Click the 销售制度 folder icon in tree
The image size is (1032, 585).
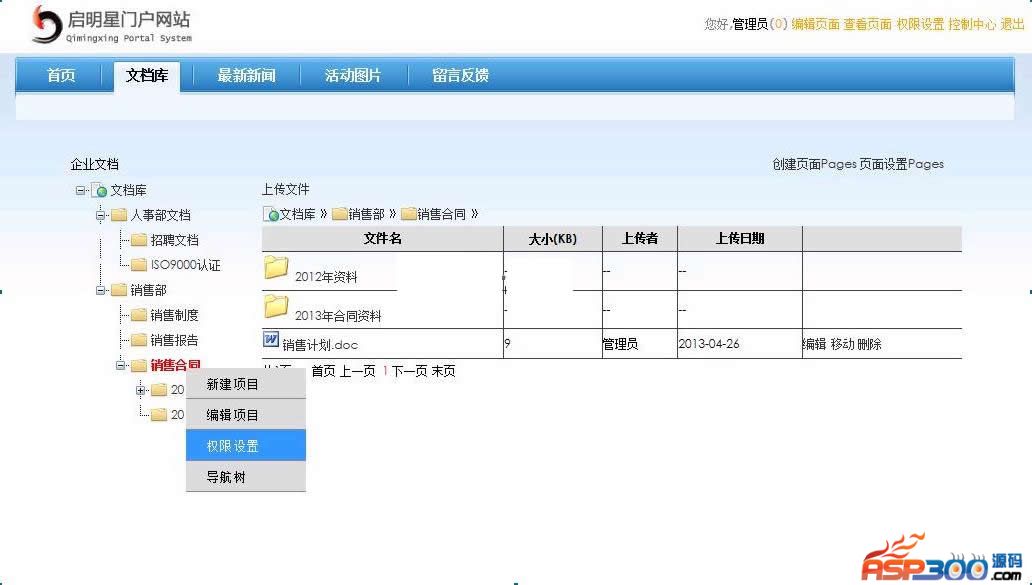[x=139, y=315]
